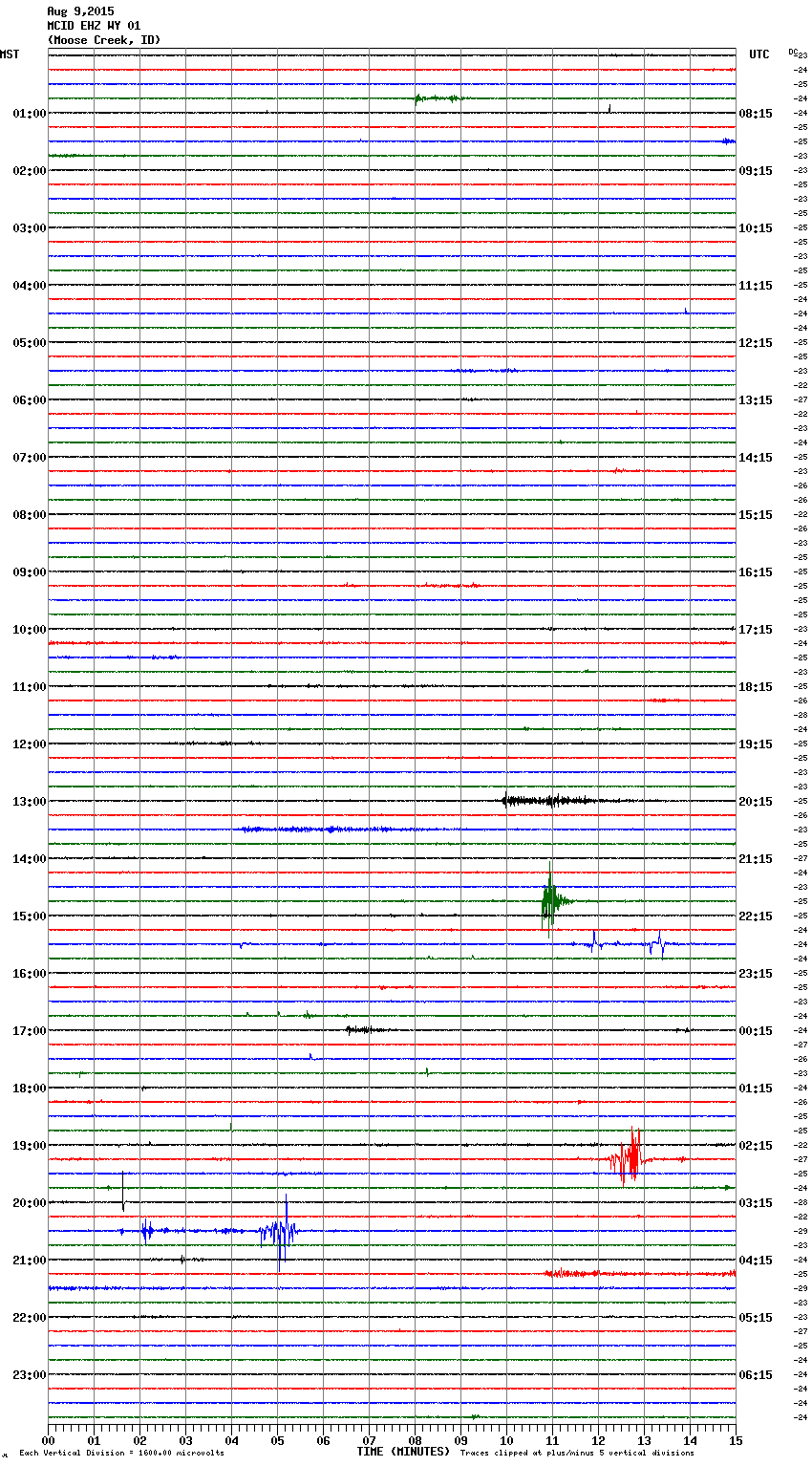Screen dimensions: 812x1466
Task: Click the bottom axis minute label 08
Action: coord(415,1441)
